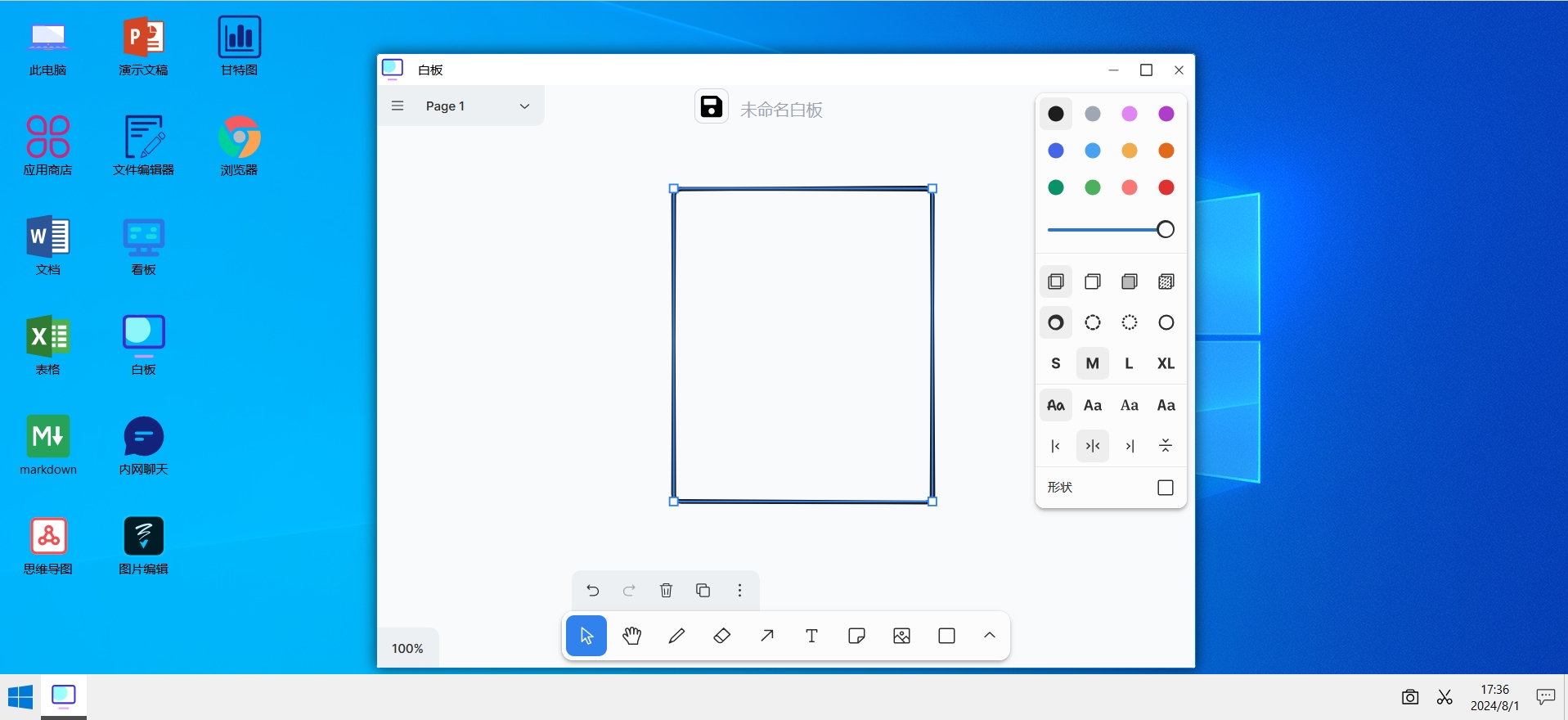Open the shape type selector

point(1165,488)
